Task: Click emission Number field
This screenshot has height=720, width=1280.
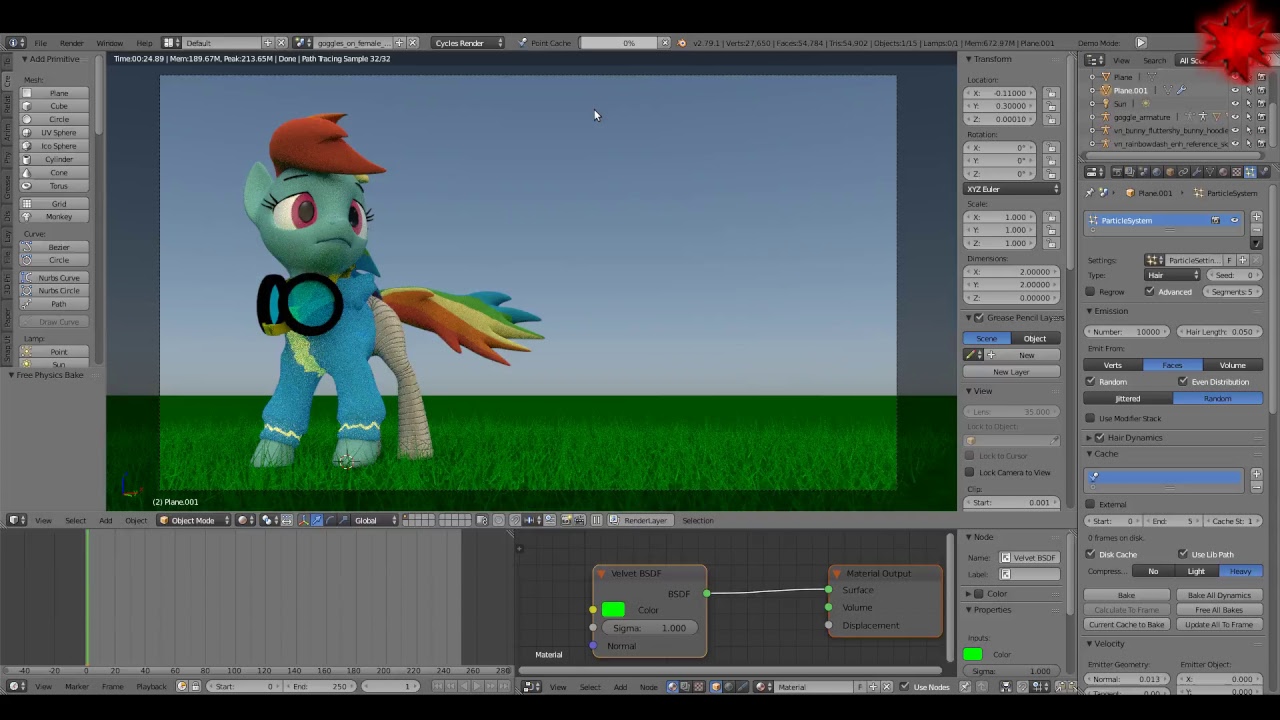Action: pyautogui.click(x=1127, y=332)
